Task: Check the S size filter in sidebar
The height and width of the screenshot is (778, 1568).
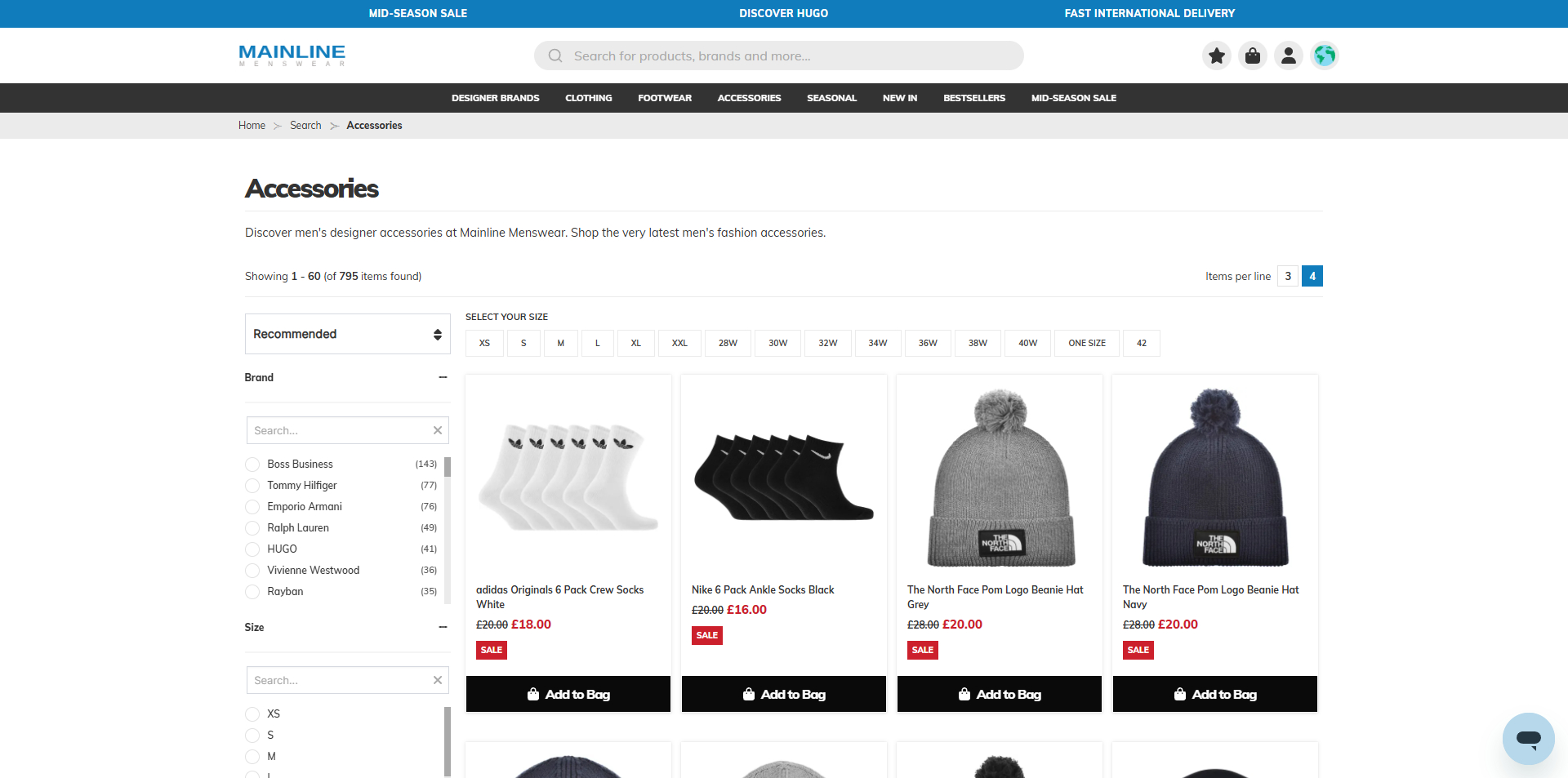Action: pos(252,736)
